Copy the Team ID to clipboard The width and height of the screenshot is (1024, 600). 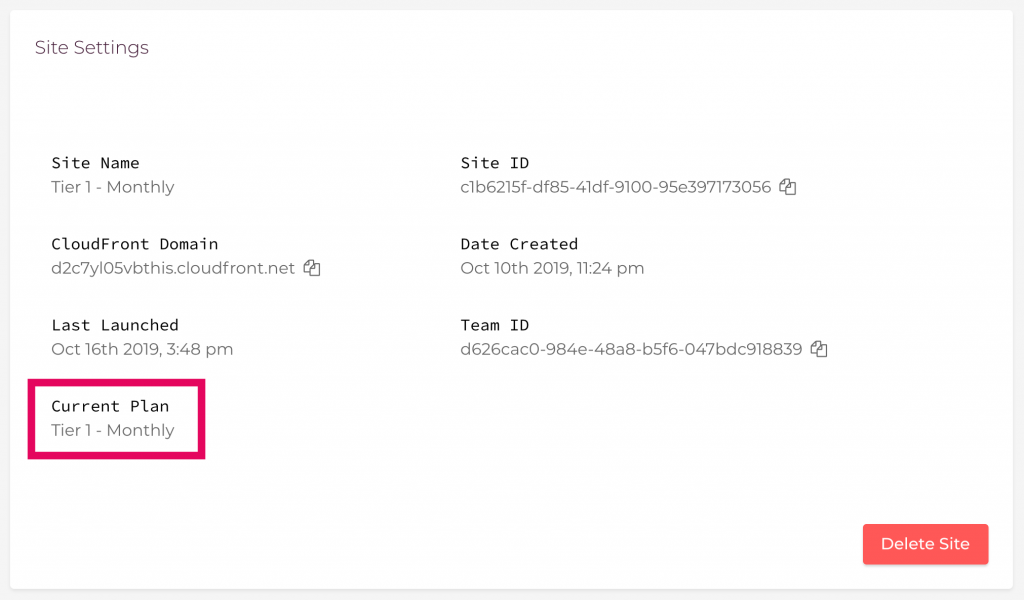click(x=819, y=349)
